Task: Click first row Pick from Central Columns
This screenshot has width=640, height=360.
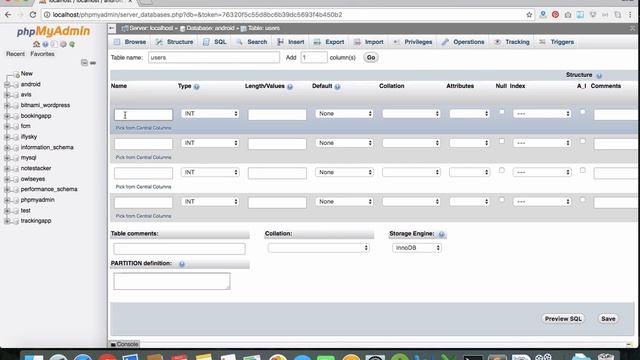Action: (x=143, y=128)
